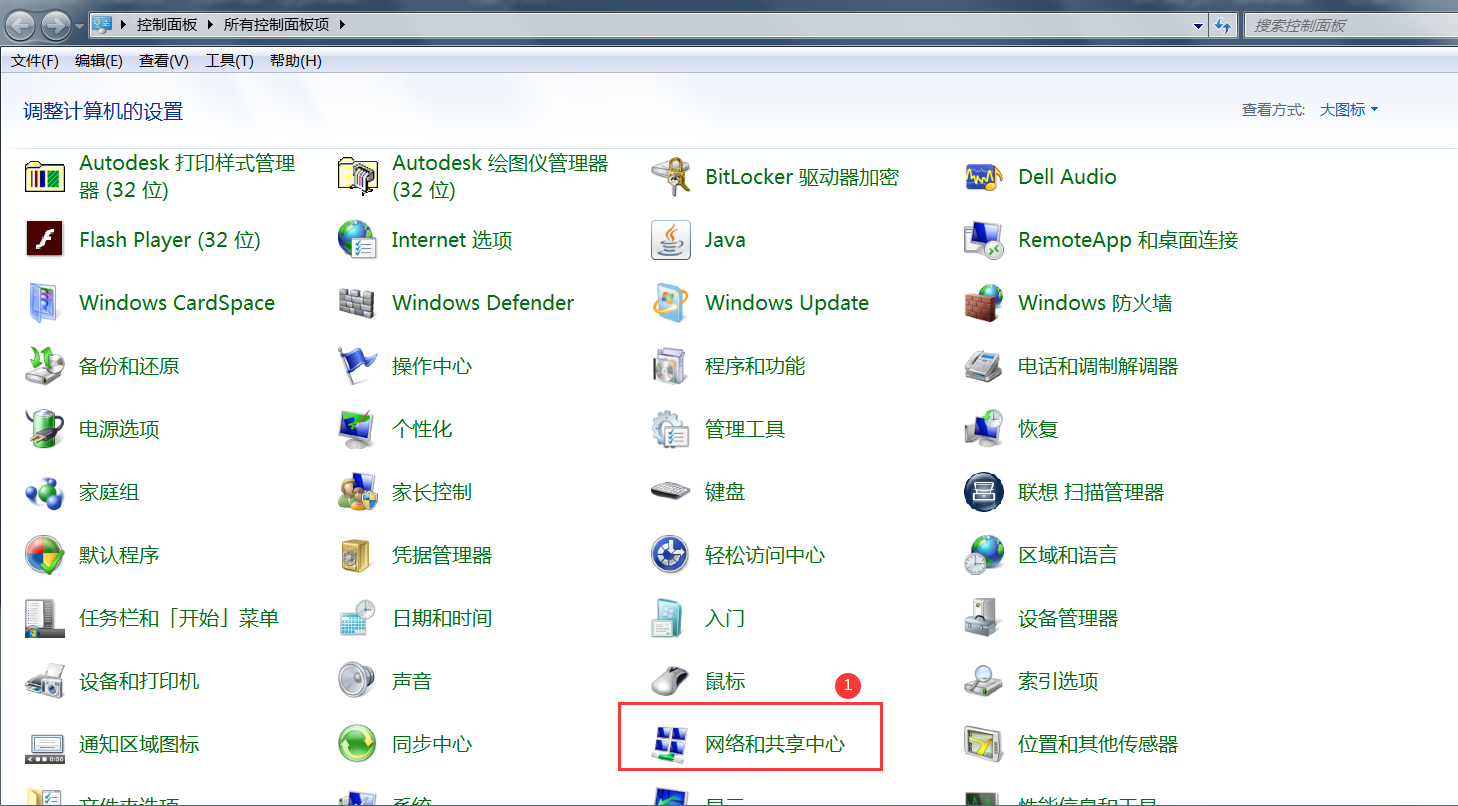The width and height of the screenshot is (1458, 806).
Task: Open Windows Defender wall icon
Action: tap(357, 303)
